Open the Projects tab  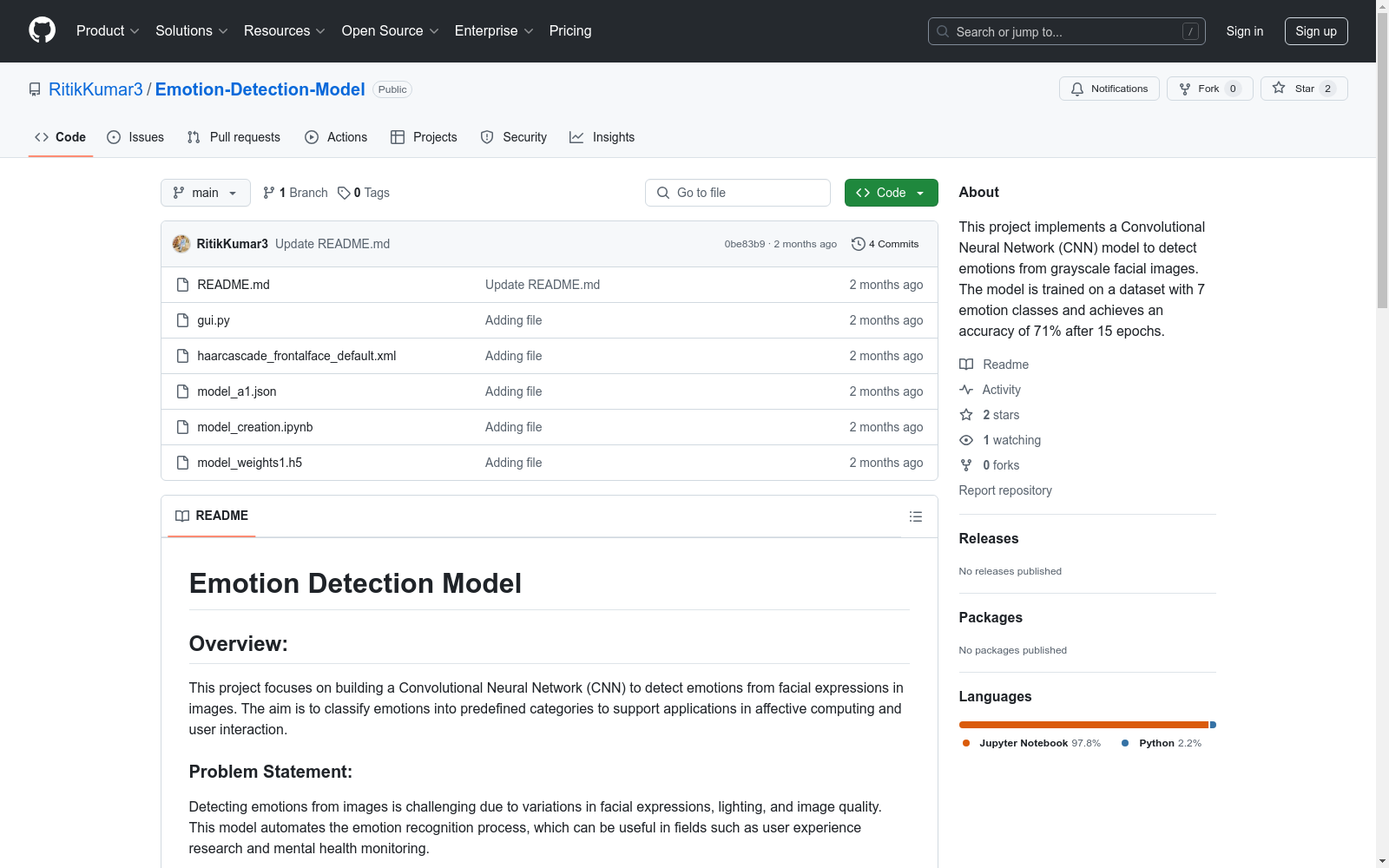coord(424,137)
